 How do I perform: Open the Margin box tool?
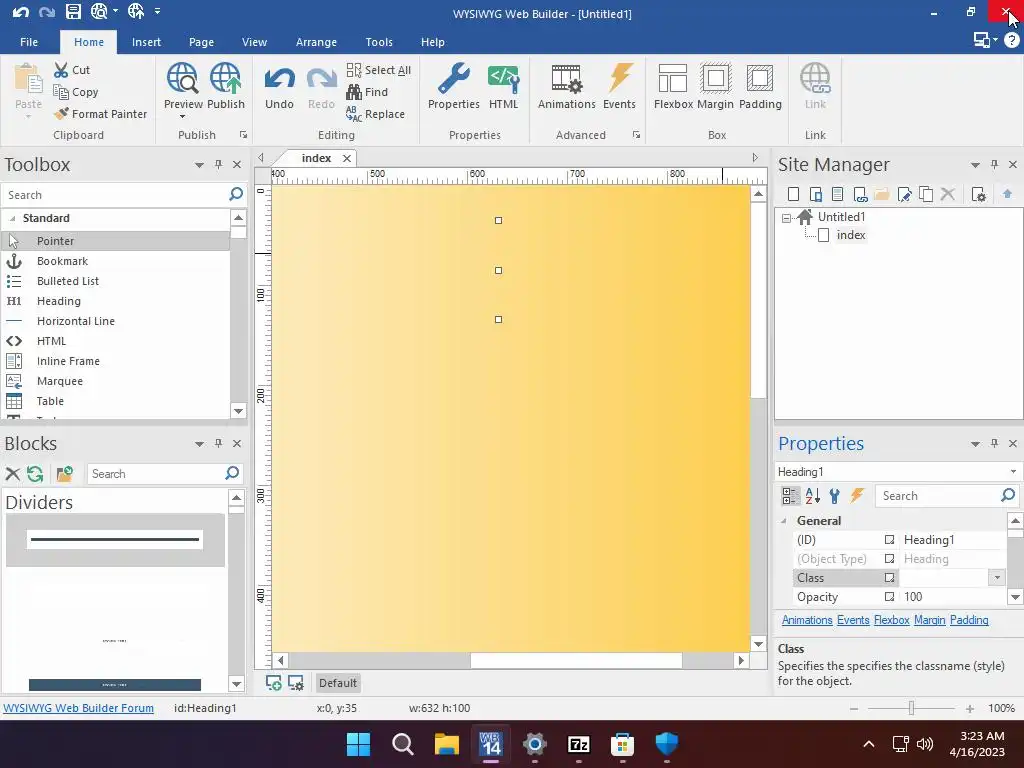[x=715, y=86]
